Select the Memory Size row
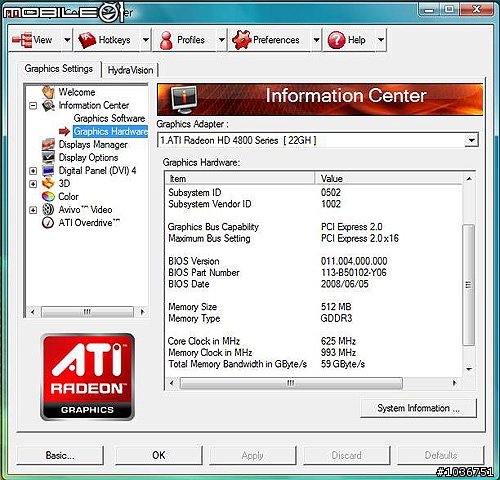Screen dimensions: 500x480 (x=314, y=307)
